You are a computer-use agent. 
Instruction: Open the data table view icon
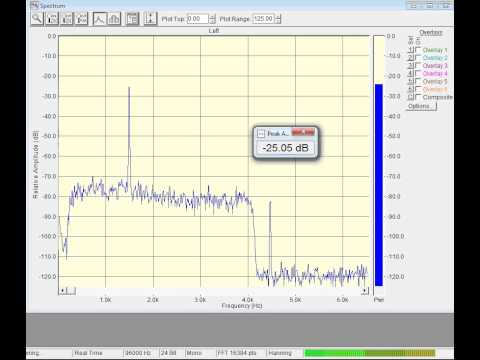coord(132,19)
